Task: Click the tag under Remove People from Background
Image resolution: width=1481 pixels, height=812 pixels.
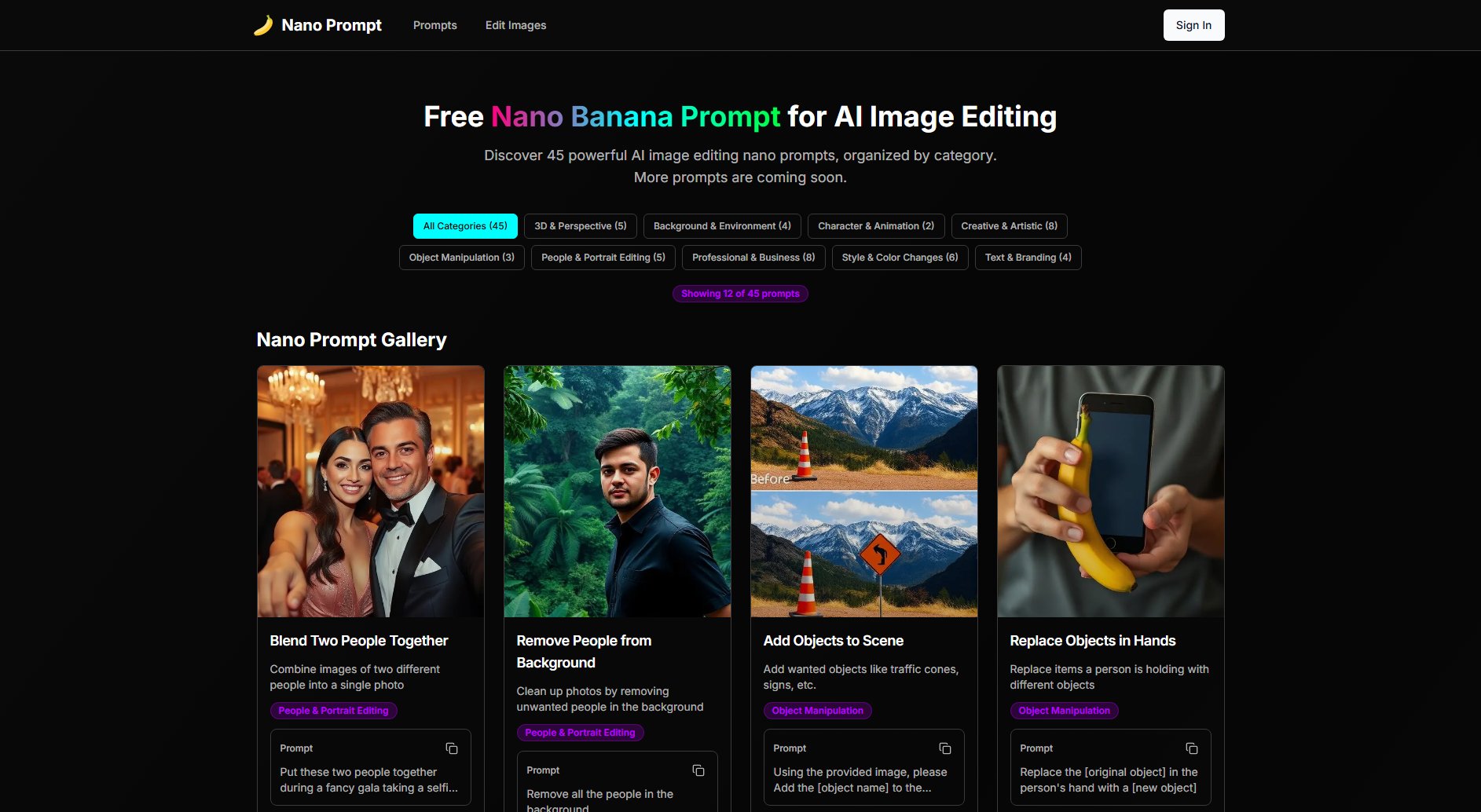Action: (581, 733)
